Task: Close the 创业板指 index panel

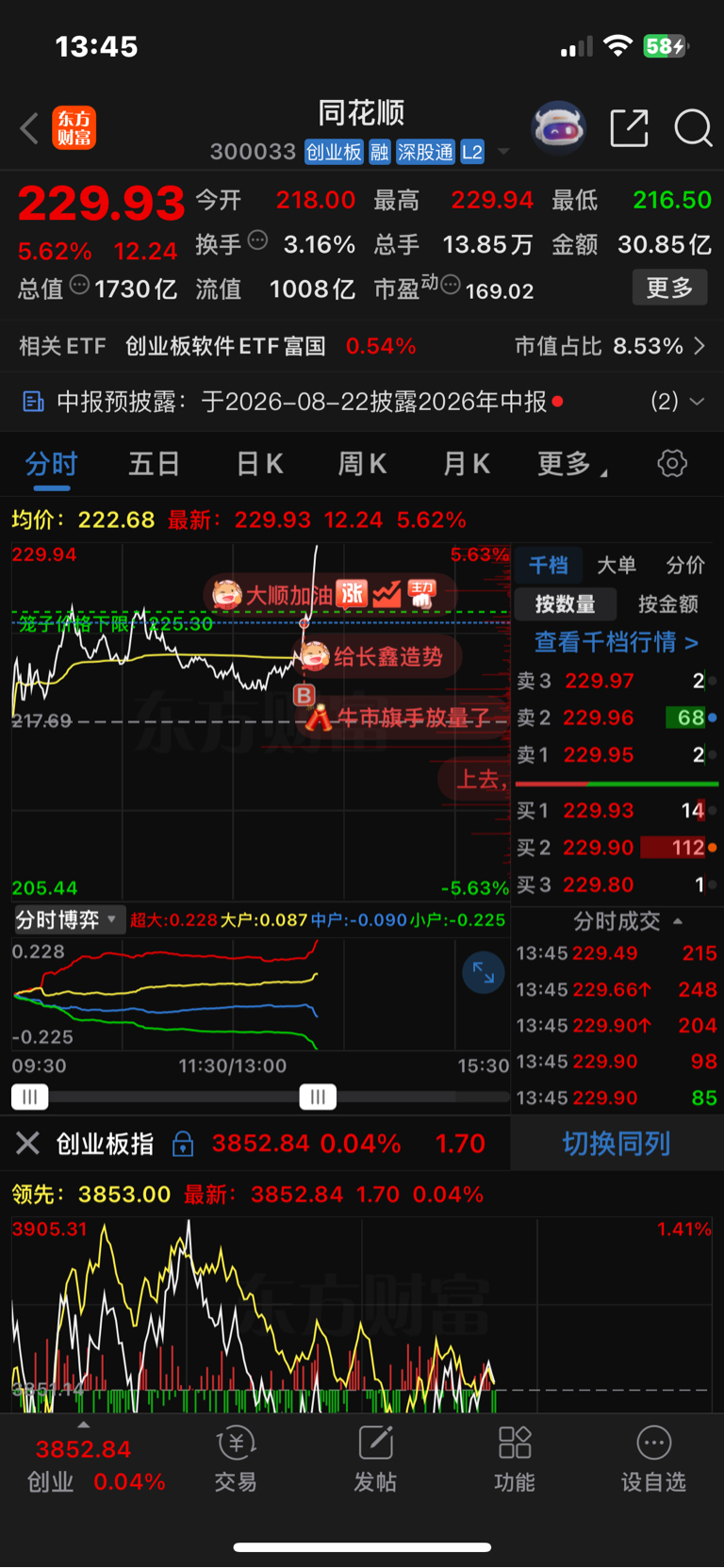Action: [27, 1144]
